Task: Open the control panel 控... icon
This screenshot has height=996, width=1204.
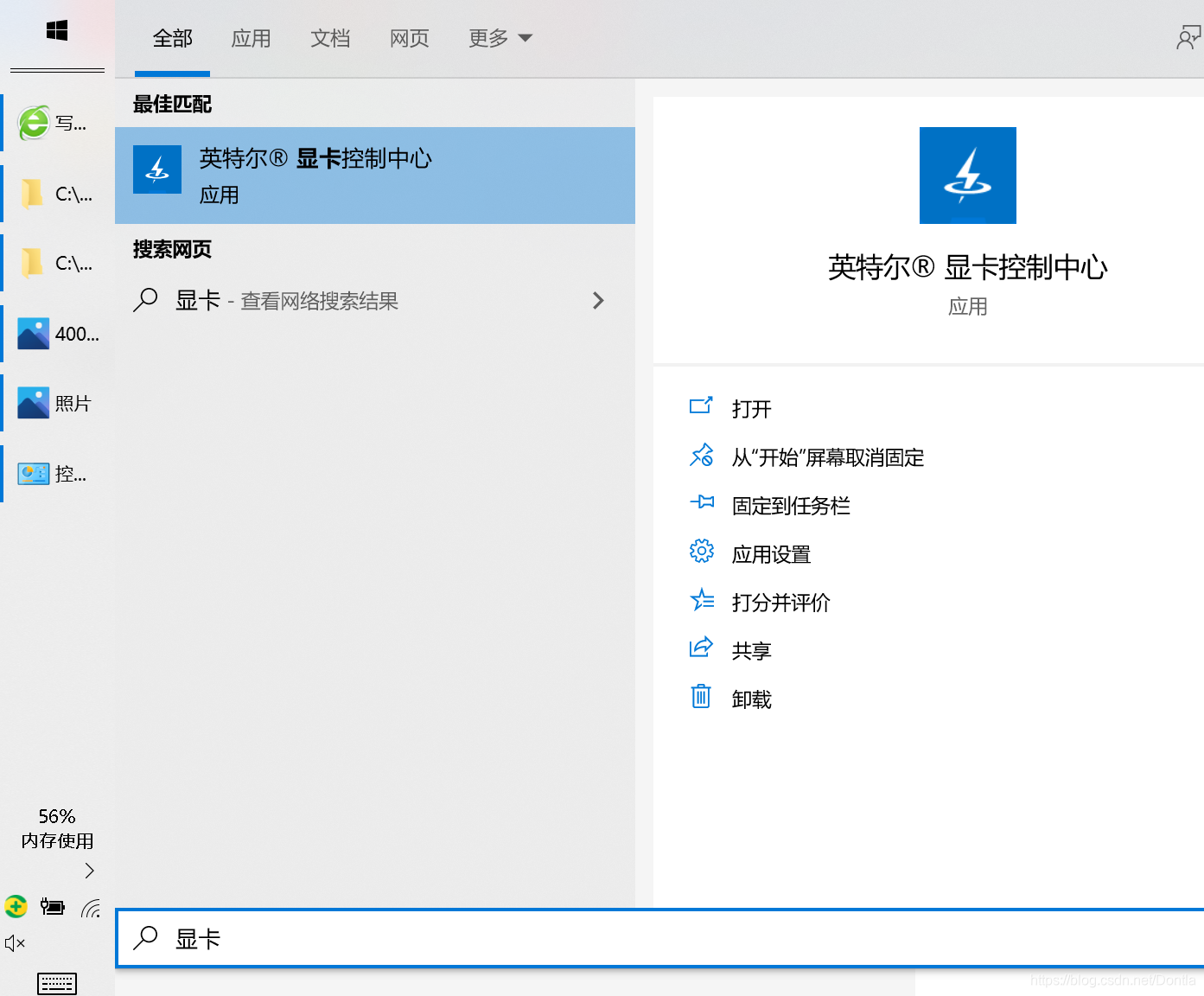Action: 34,473
